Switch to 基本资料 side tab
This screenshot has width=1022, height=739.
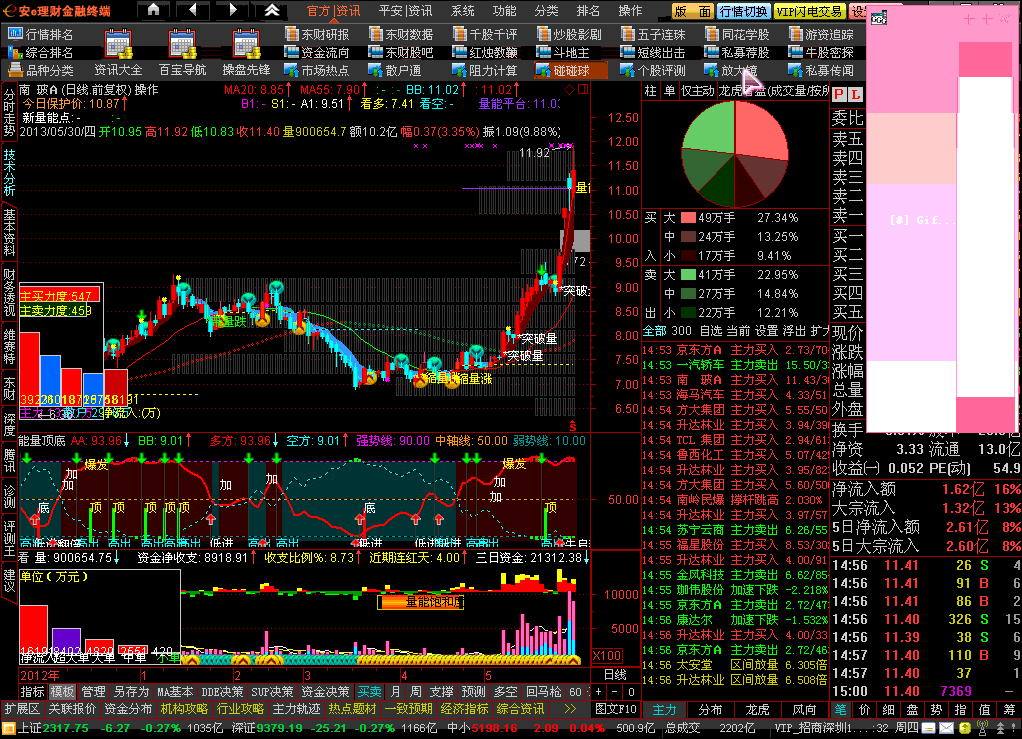[x=9, y=232]
